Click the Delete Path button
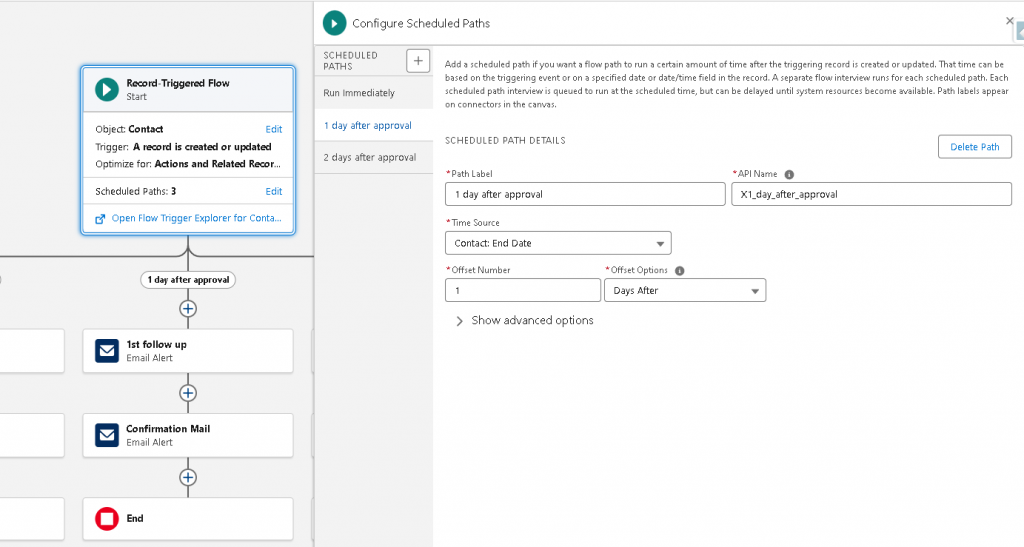 [x=974, y=147]
